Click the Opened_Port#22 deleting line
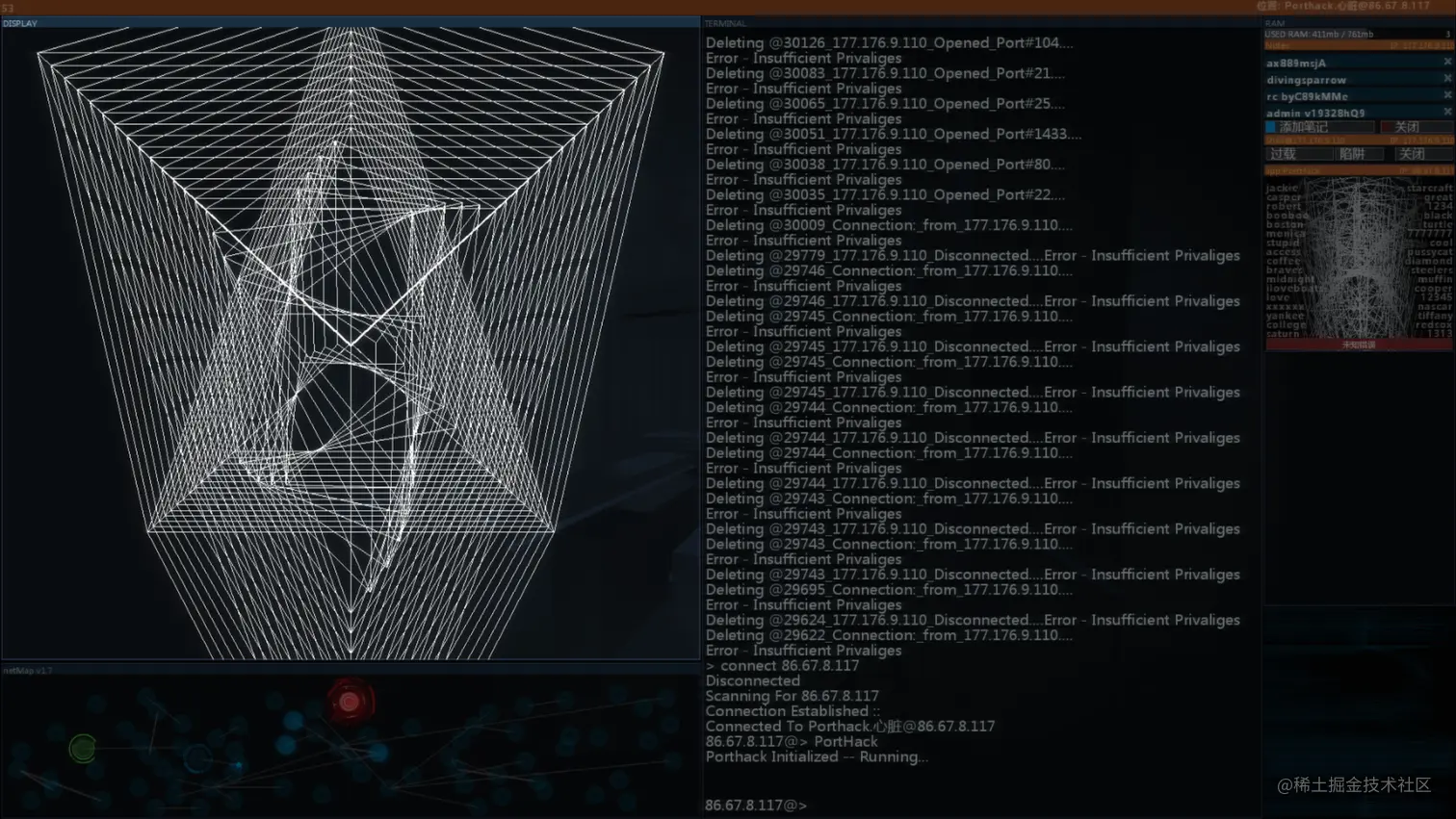The image size is (1456, 819). point(885,194)
